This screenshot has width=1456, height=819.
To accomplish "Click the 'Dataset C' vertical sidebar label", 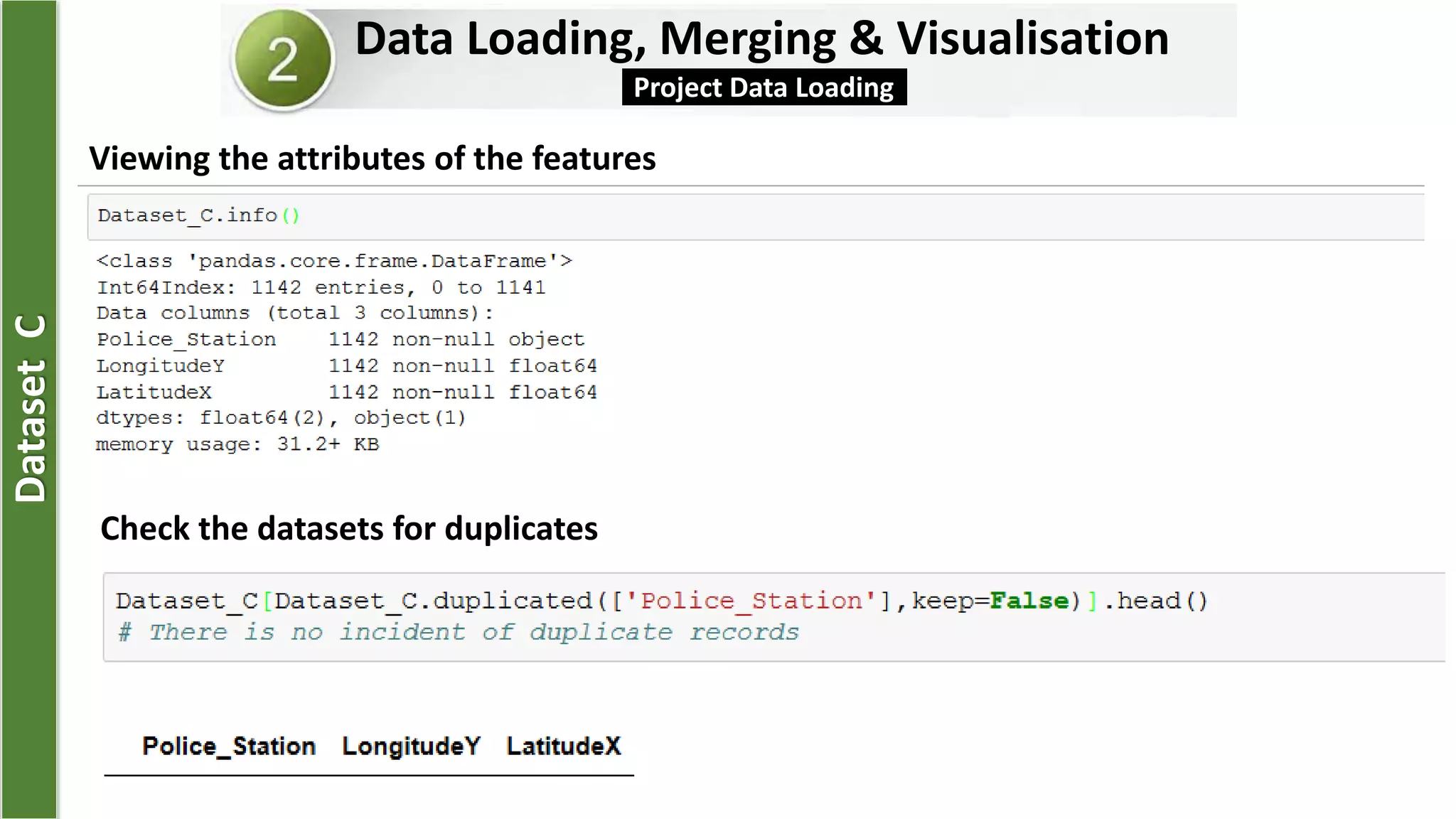I will click(30, 409).
